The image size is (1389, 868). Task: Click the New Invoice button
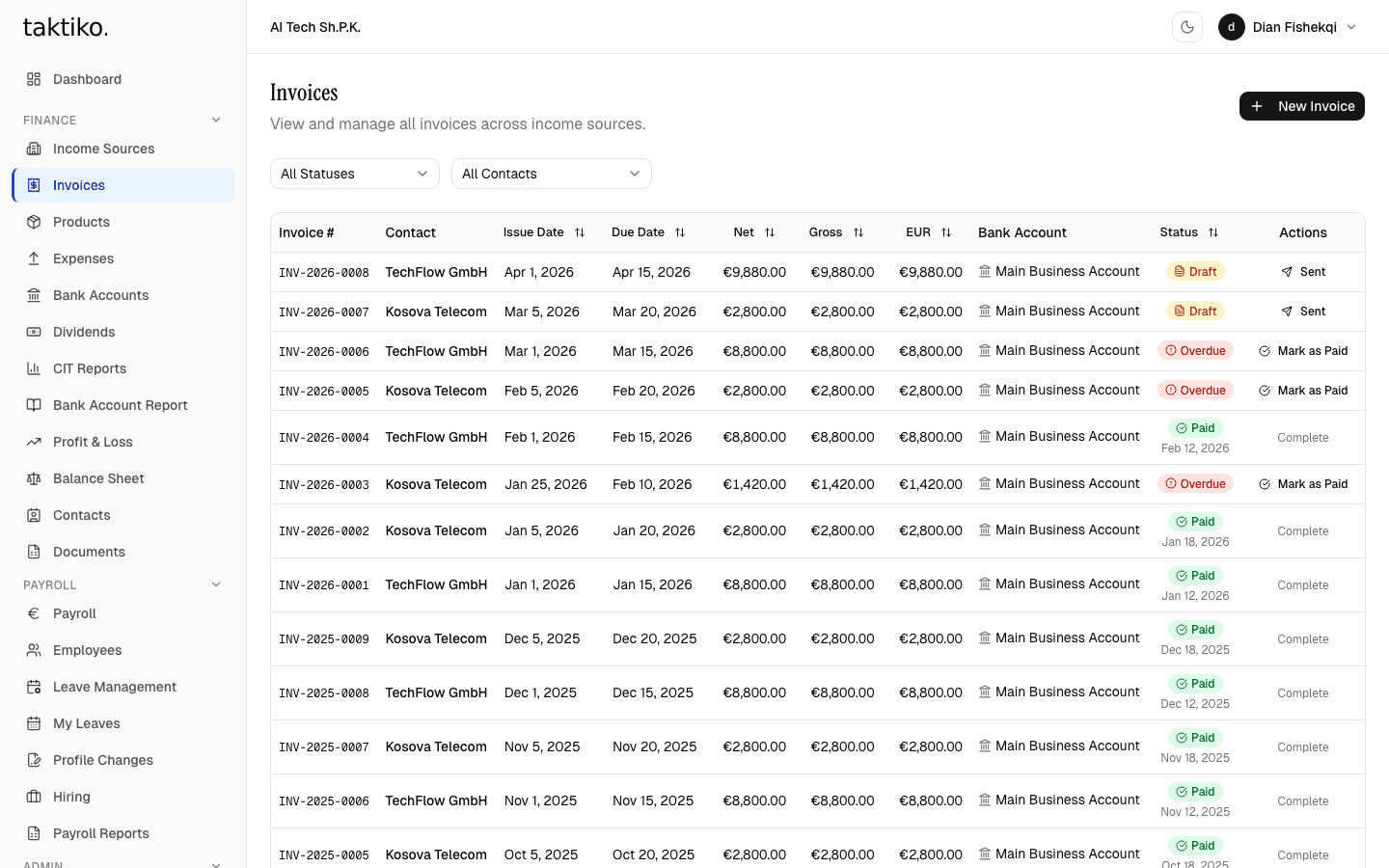[1301, 106]
